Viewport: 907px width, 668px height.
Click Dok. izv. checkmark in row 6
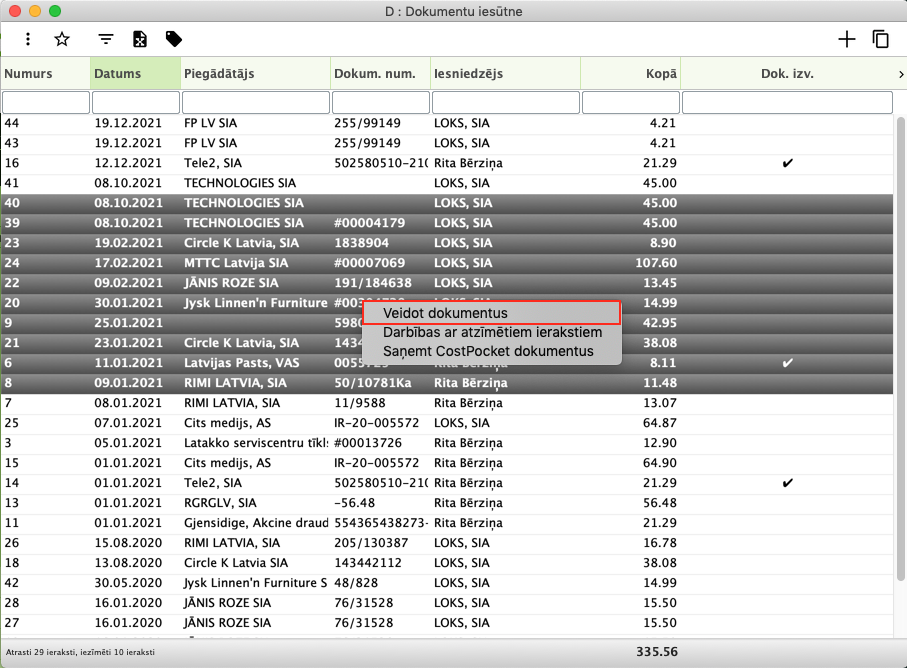787,363
